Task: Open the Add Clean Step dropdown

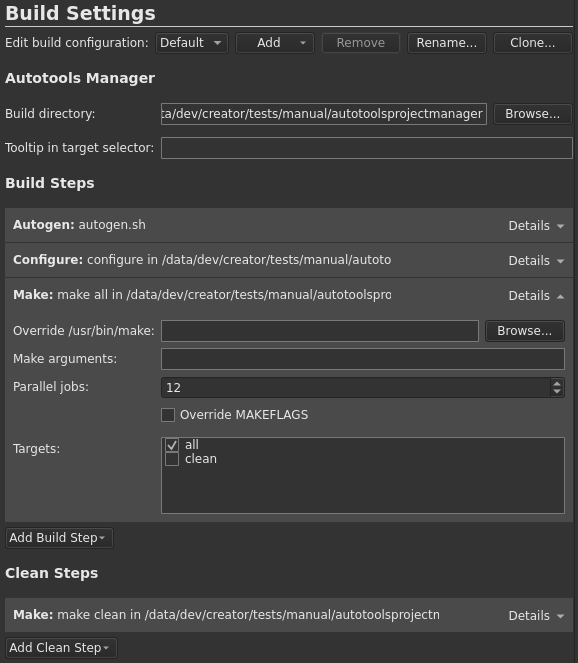Action: click(x=61, y=648)
